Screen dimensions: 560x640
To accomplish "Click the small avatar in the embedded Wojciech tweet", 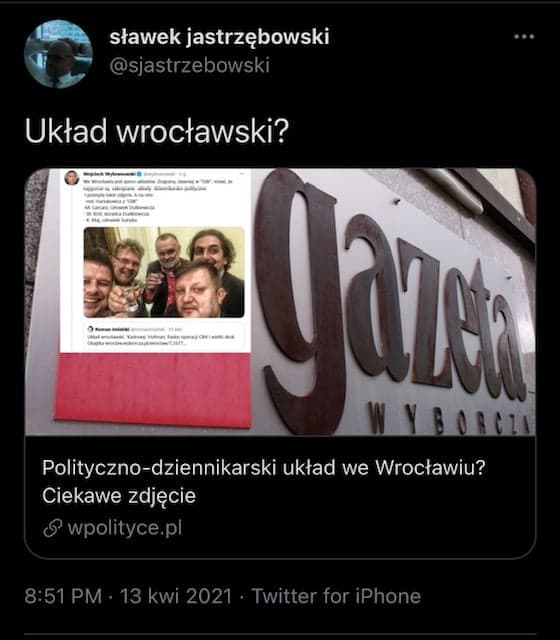I will [x=72, y=178].
